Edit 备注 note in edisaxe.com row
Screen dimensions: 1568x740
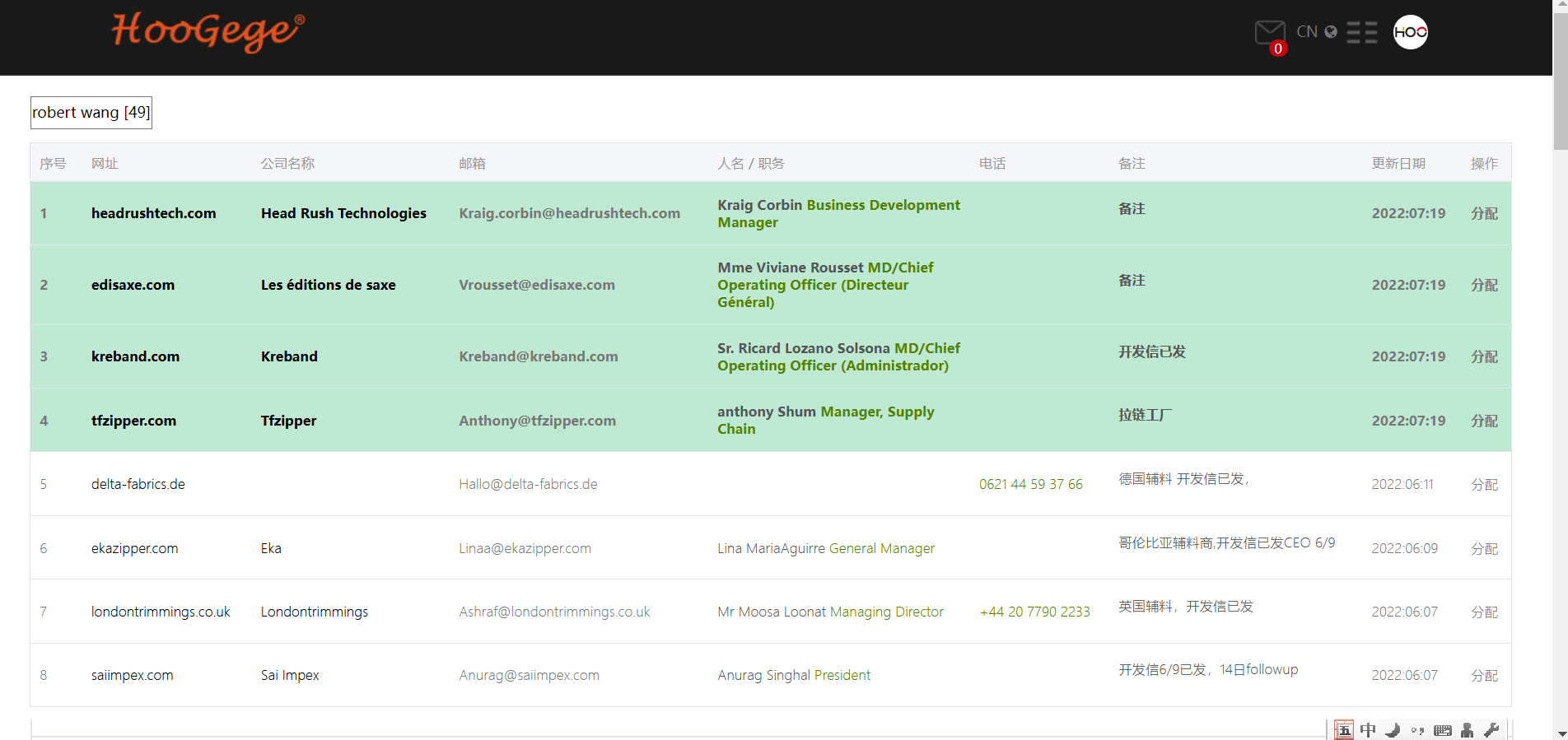[x=1132, y=280]
